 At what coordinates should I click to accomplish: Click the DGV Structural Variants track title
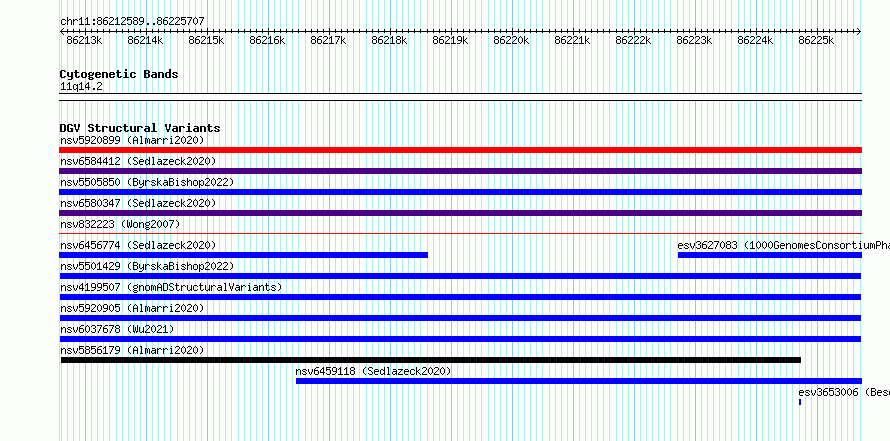[x=140, y=128]
